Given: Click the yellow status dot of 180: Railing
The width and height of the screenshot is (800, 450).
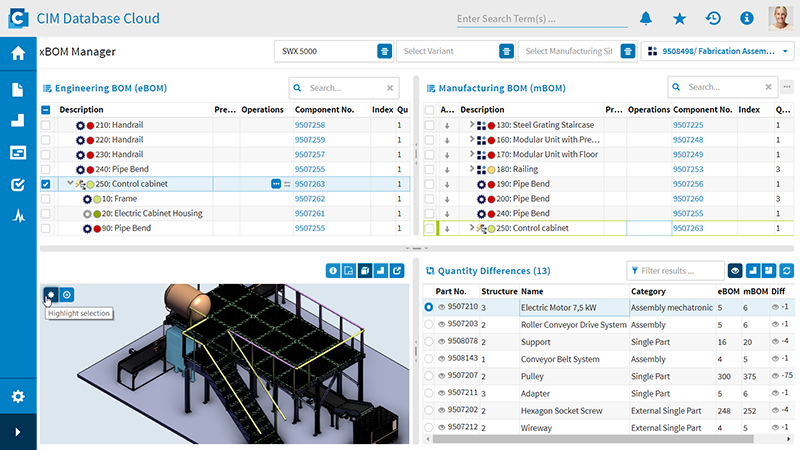Looking at the screenshot, I should click(493, 169).
